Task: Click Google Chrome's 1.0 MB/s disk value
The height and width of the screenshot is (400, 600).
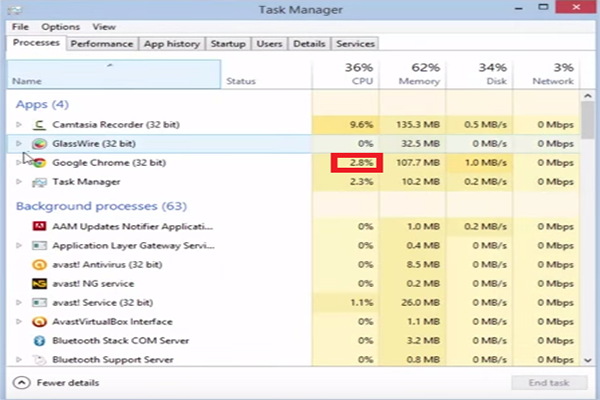Action: coord(485,163)
